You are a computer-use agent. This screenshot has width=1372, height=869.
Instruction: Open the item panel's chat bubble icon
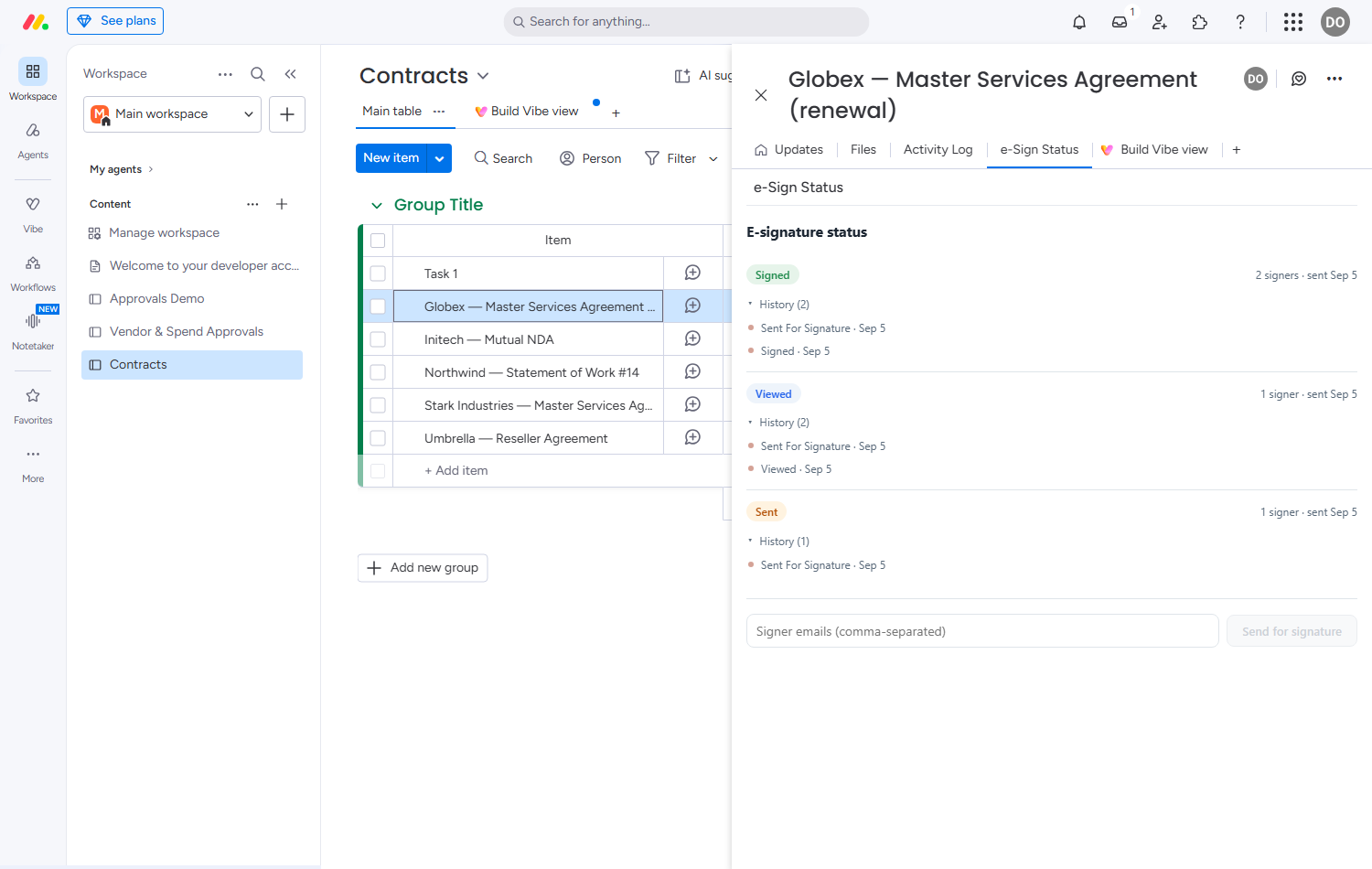click(1299, 79)
